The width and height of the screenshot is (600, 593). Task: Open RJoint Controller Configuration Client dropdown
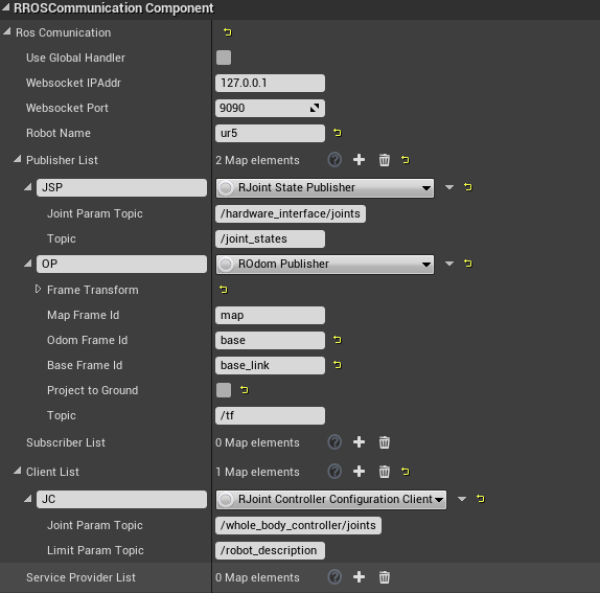point(331,499)
